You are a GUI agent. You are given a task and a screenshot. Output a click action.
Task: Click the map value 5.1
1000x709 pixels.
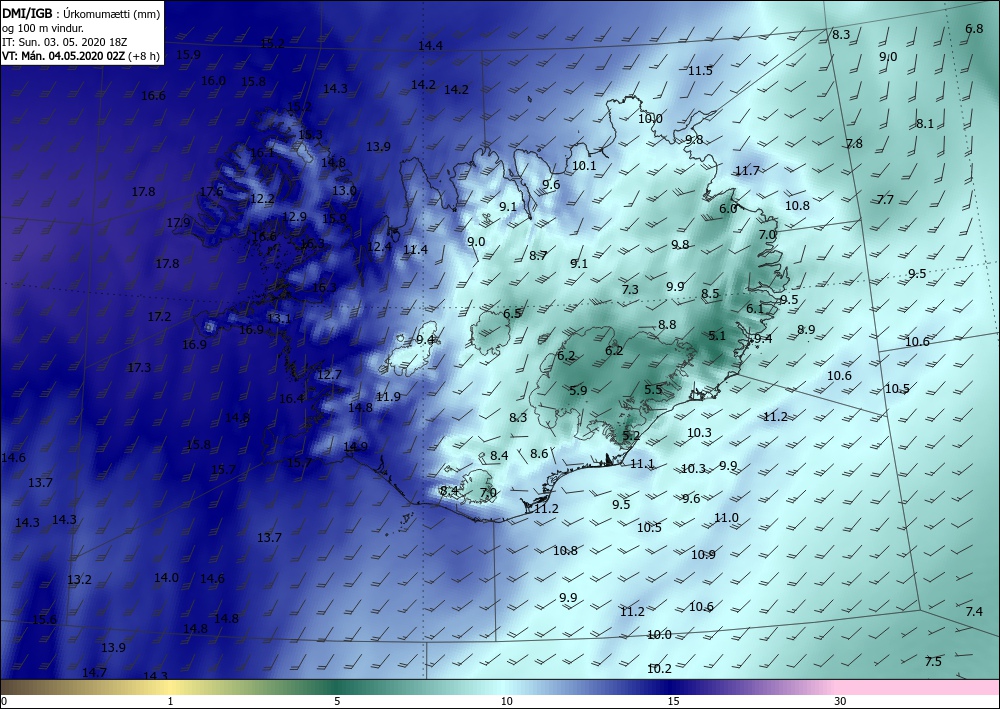[717, 336]
